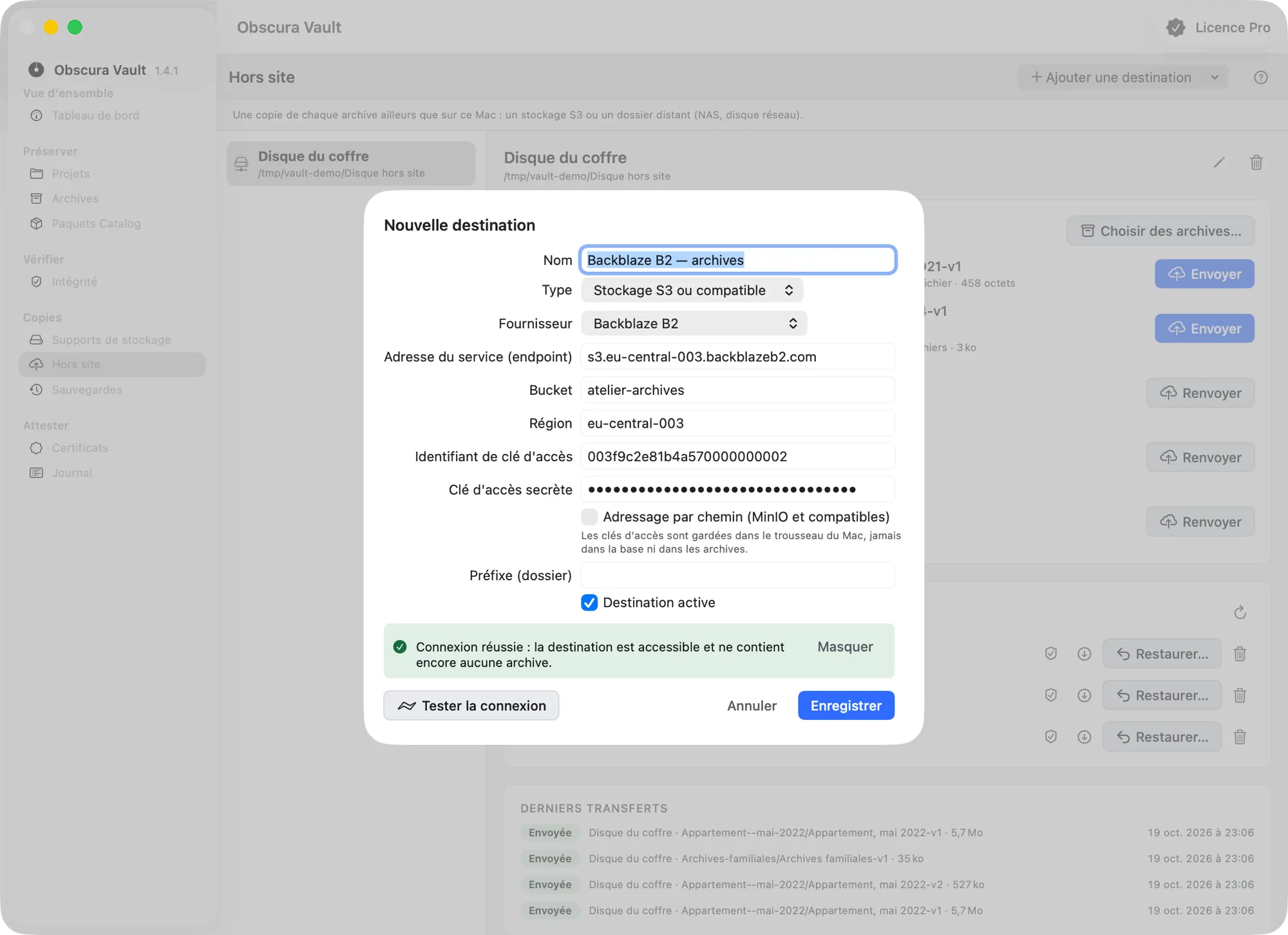Click in the Préfixe (dossier) field
1288x935 pixels.
pos(737,576)
